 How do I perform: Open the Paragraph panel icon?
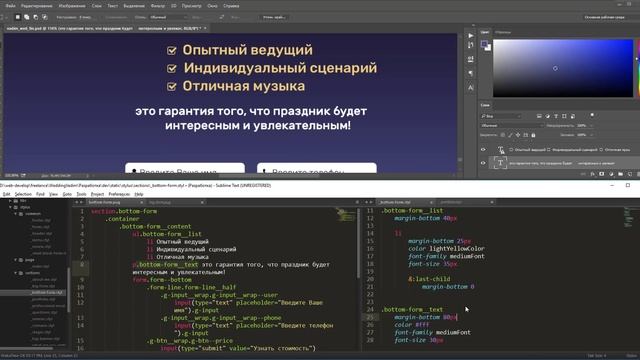point(471,73)
